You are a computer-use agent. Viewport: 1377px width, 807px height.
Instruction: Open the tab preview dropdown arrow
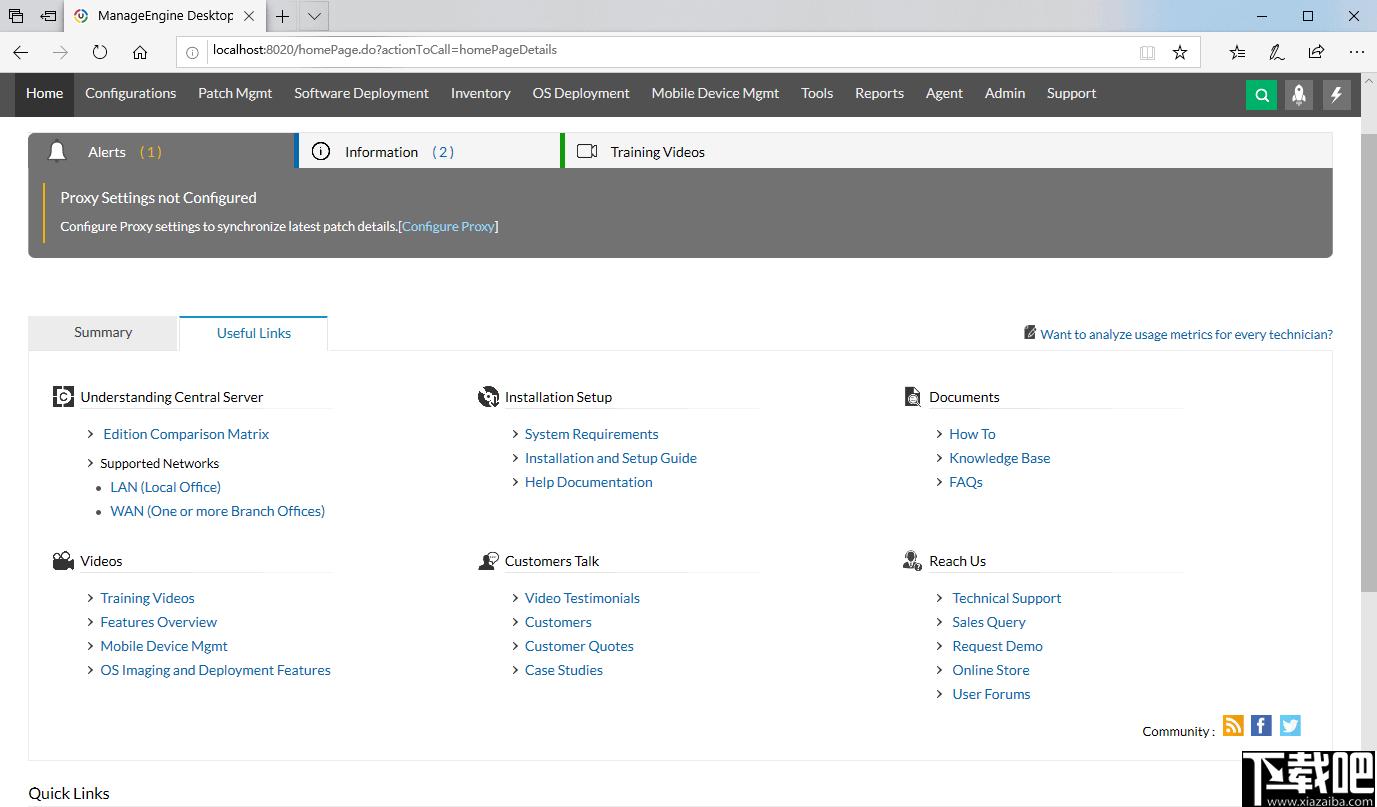(314, 16)
